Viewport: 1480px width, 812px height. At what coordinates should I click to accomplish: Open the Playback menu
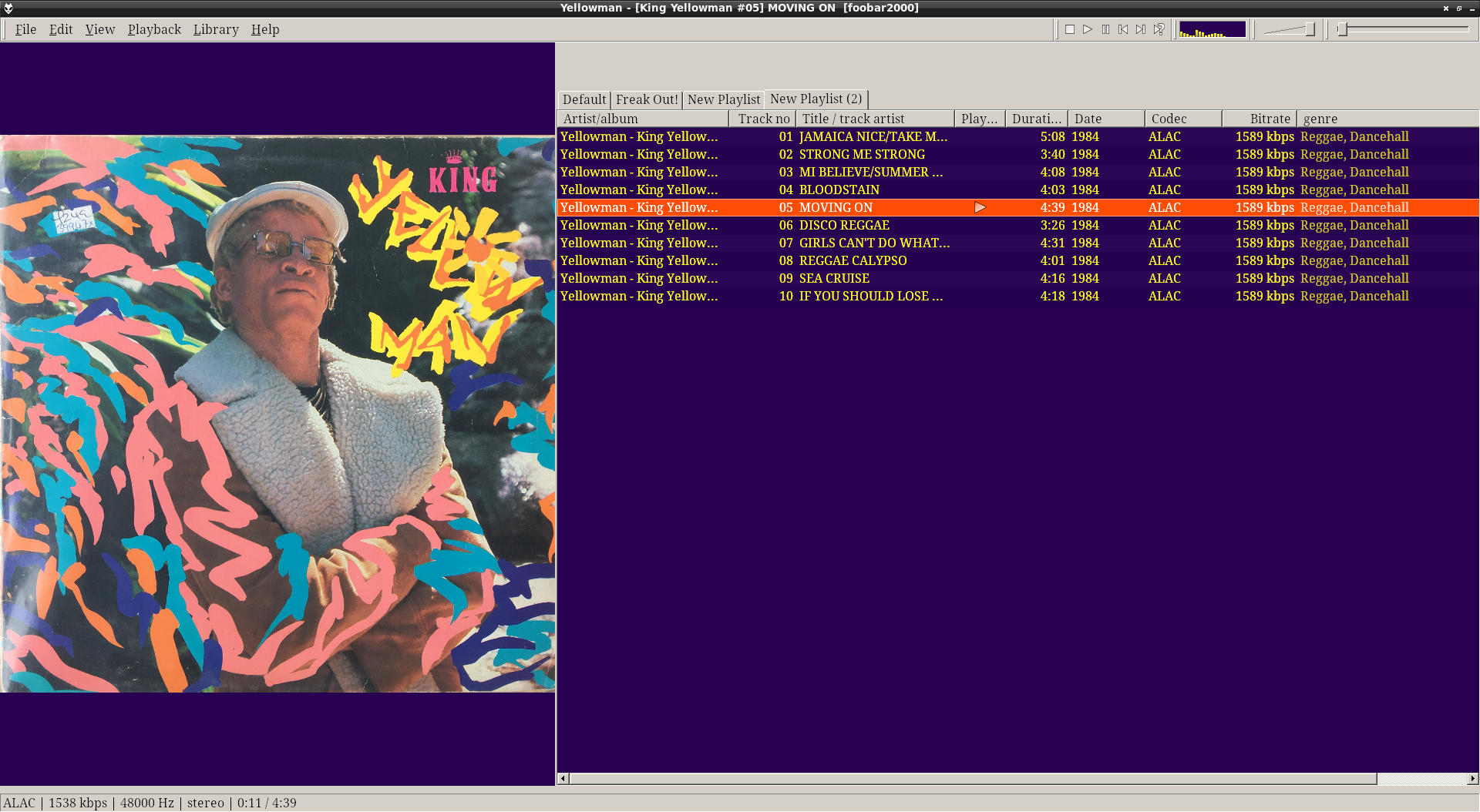[154, 29]
